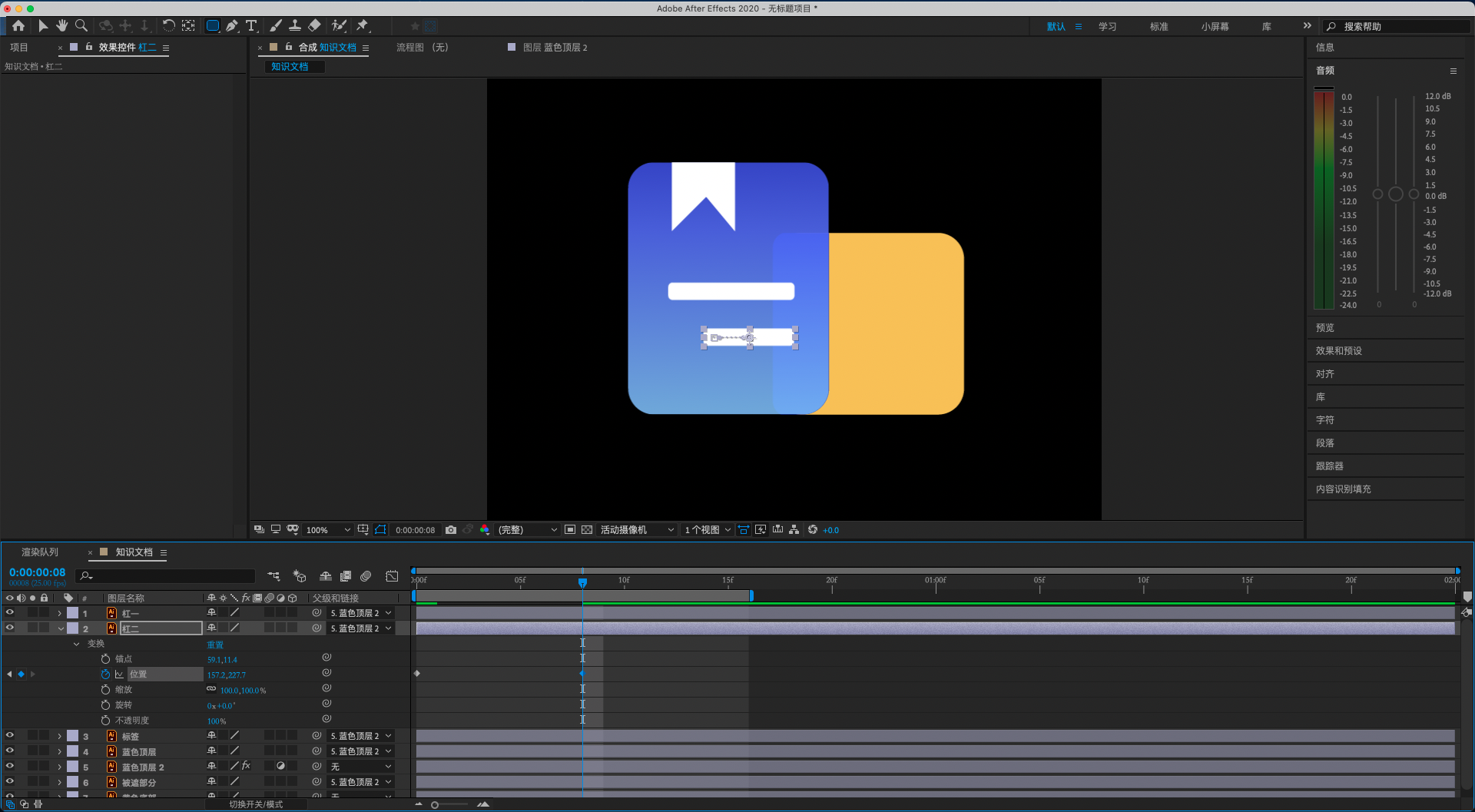Viewport: 1475px width, 812px height.
Task: Open the Graph Editor in timeline
Action: coord(392,576)
